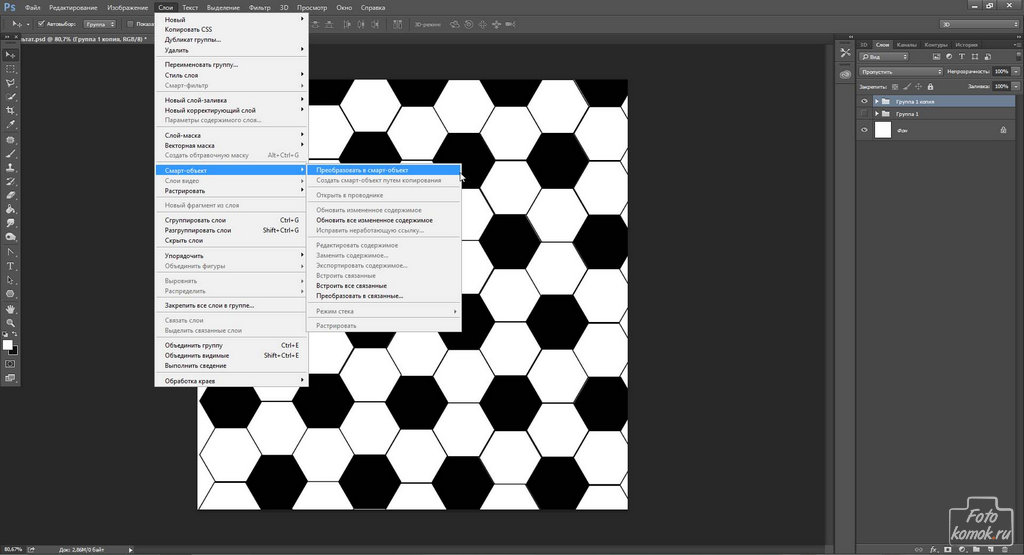Click the new adjustment layer icon
This screenshot has height=555, width=1024.
[961, 549]
